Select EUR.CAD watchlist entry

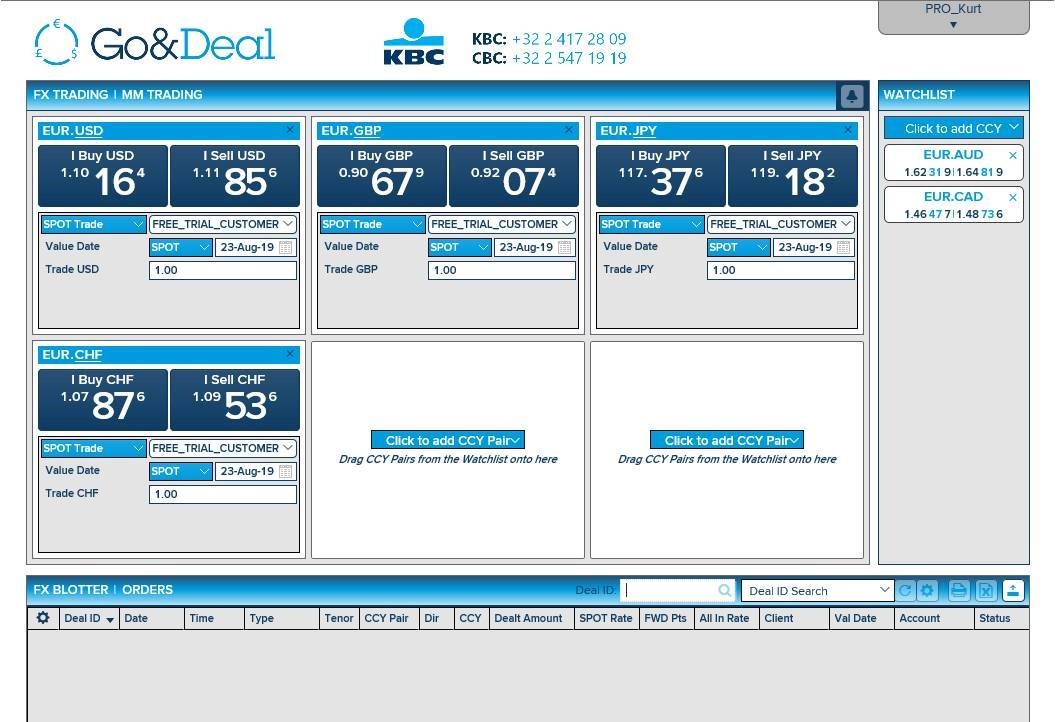pyautogui.click(x=953, y=204)
